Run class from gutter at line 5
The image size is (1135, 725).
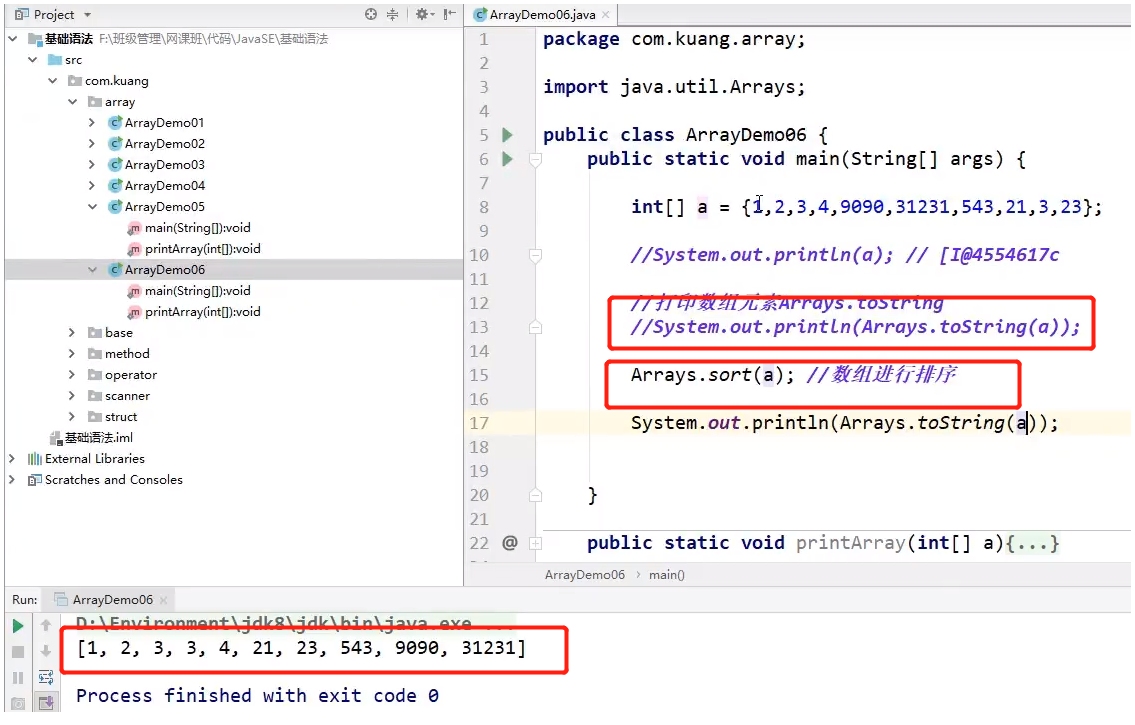pyautogui.click(x=507, y=135)
